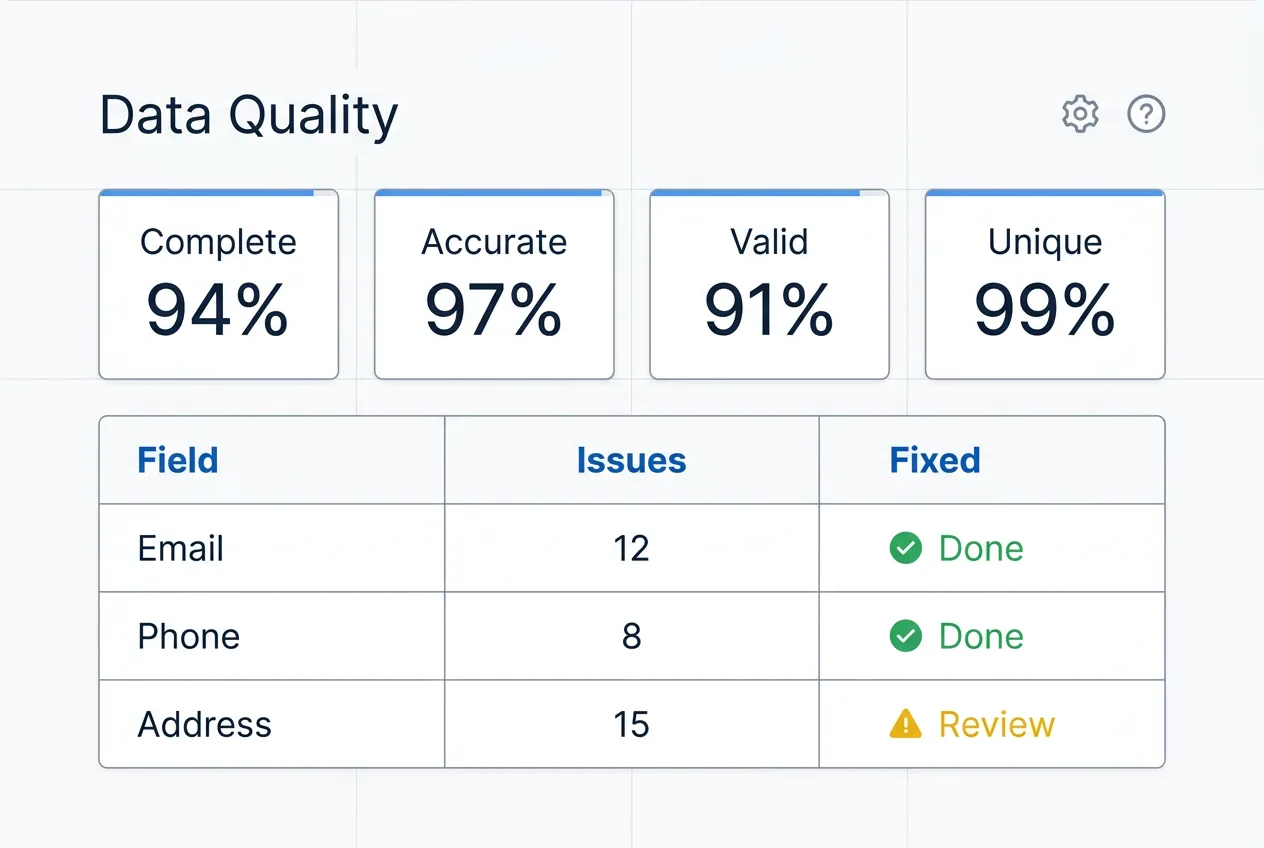This screenshot has height=848, width=1264.
Task: Click the Done status for Phone
Action: [981, 636]
